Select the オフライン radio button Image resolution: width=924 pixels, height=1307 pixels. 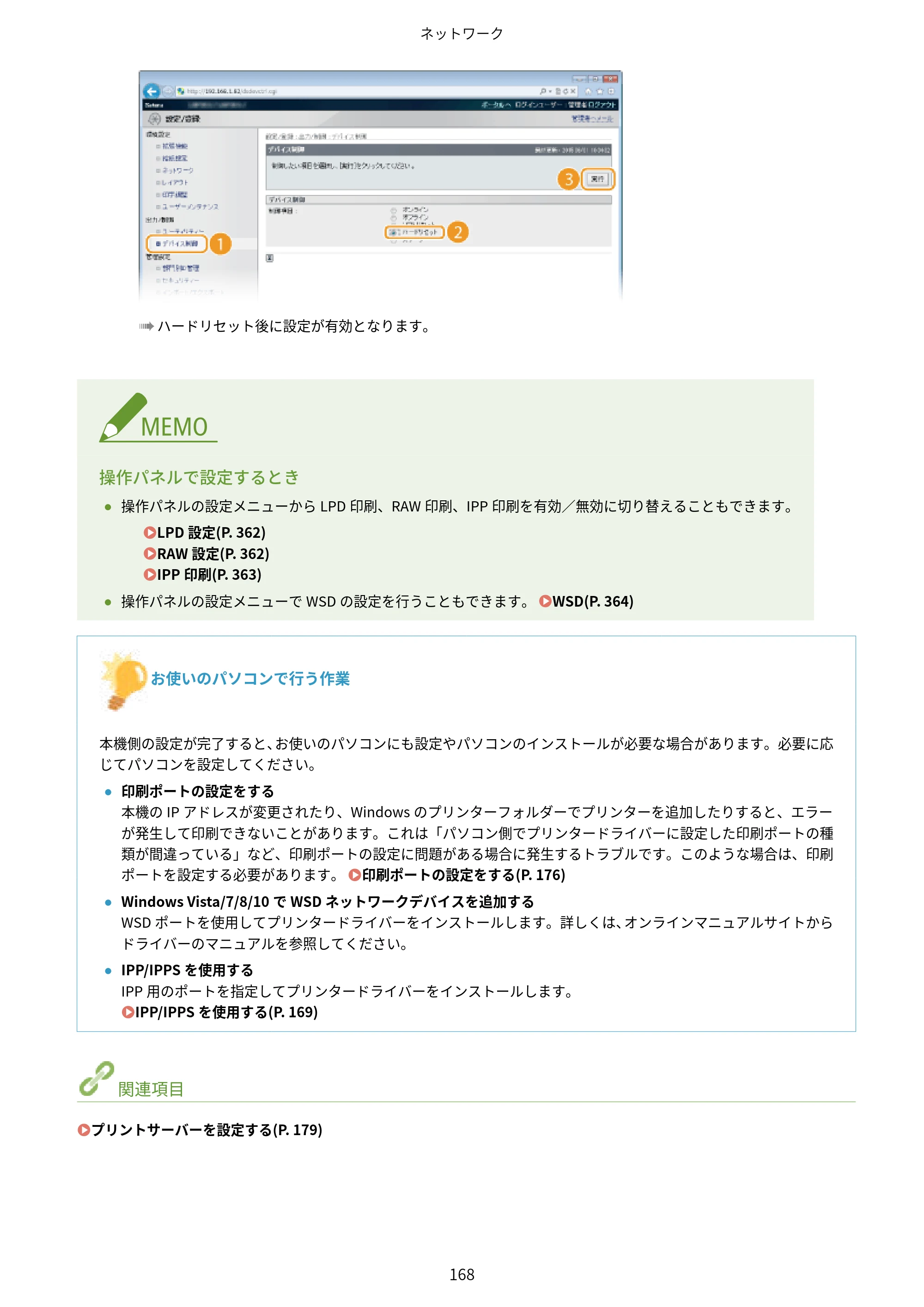click(x=394, y=218)
